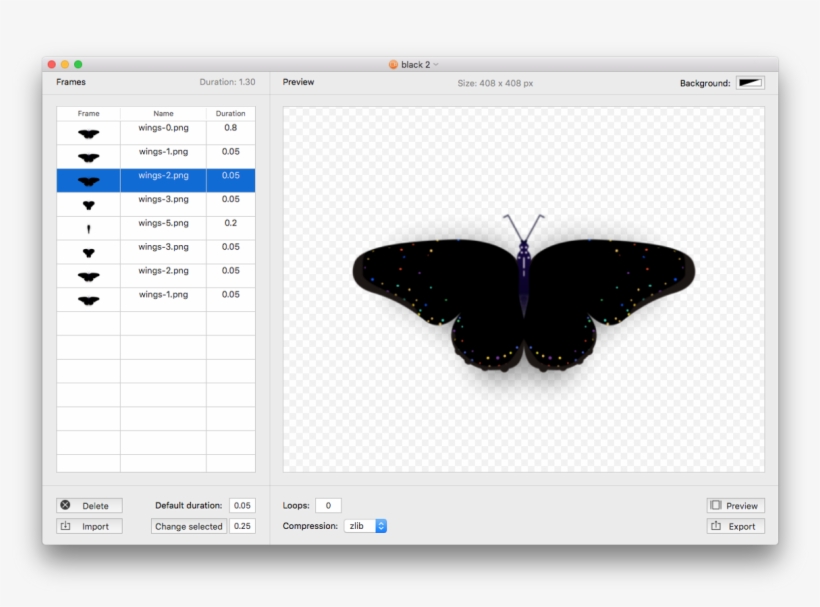Click the Loops input field
820x607 pixels.
(x=328, y=505)
